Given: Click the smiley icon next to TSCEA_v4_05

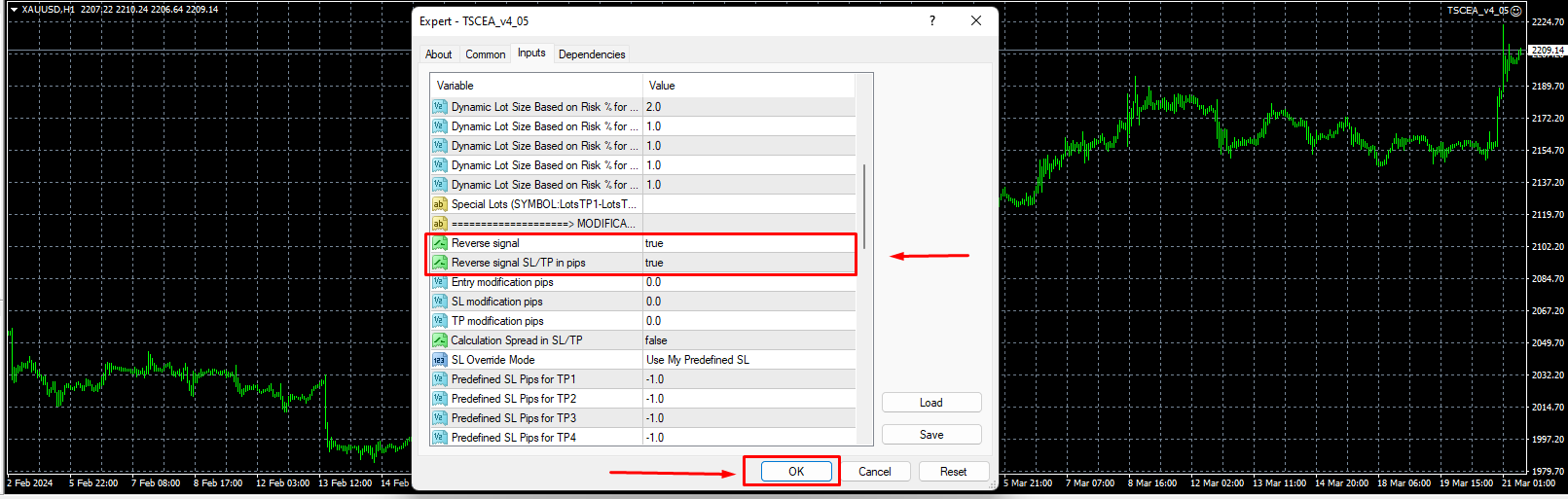Looking at the screenshot, I should (x=1515, y=11).
